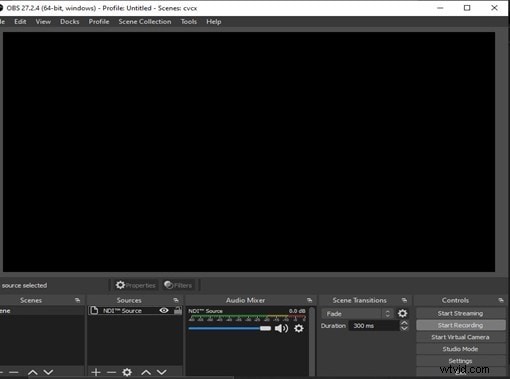The height and width of the screenshot is (379, 510).
Task: Increase transition duration with up arrow
Action: (404, 323)
